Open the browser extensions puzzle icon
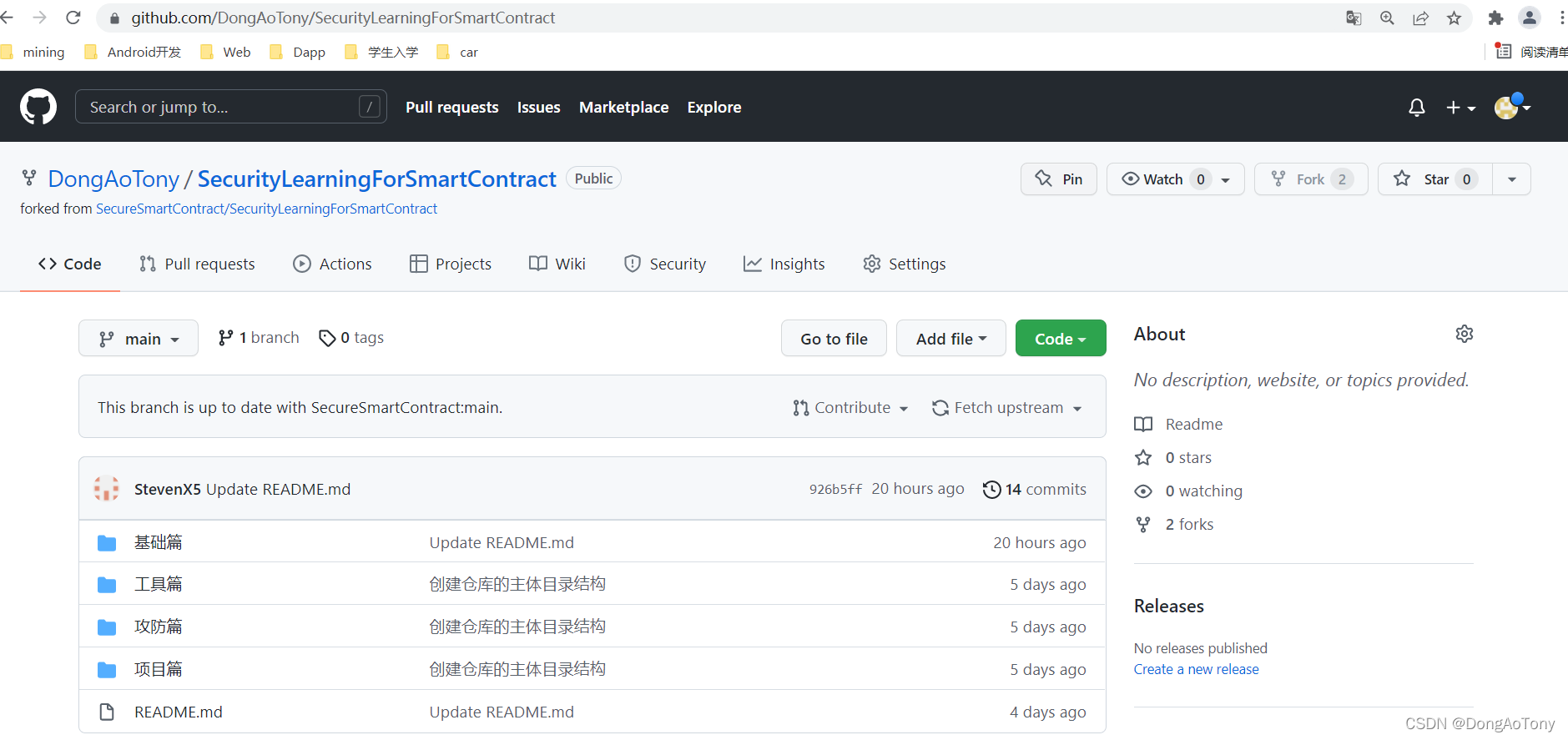 tap(1495, 18)
